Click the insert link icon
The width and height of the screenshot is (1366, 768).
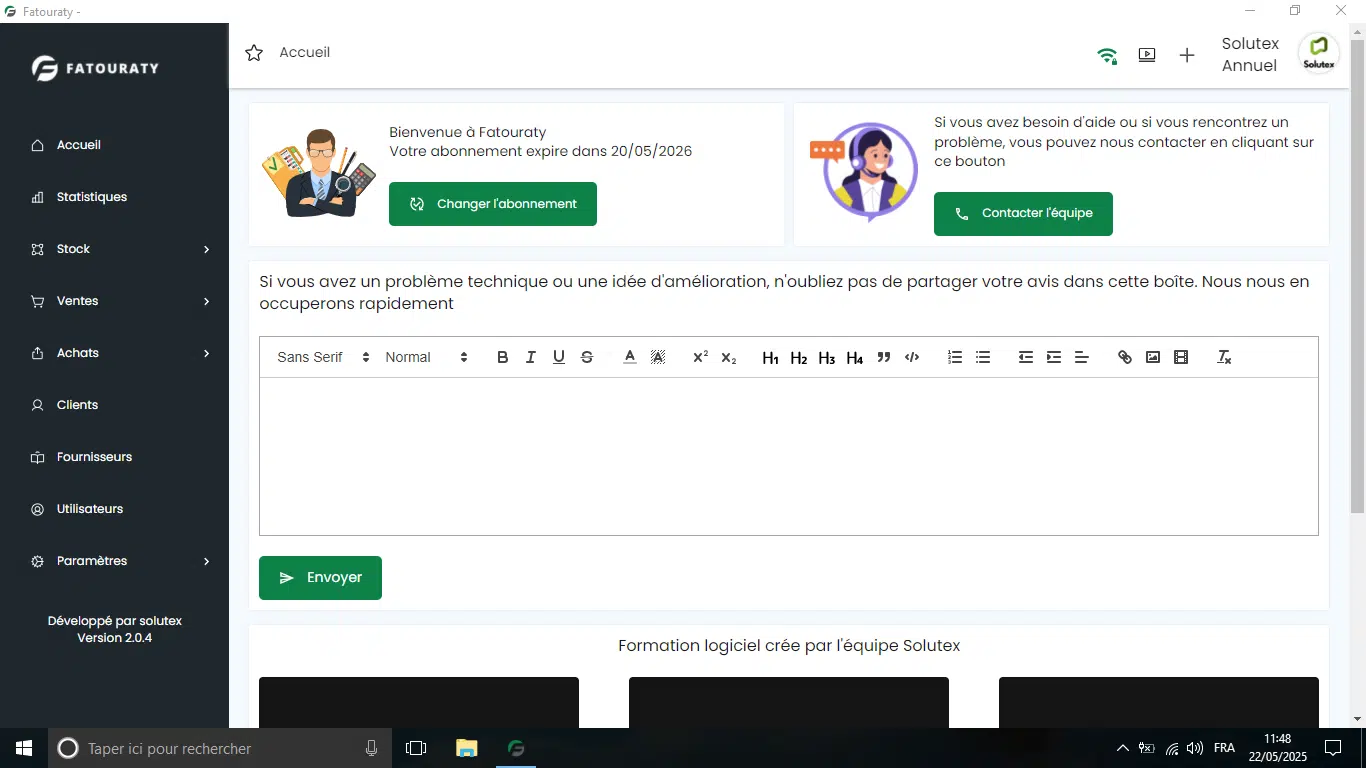[1125, 357]
